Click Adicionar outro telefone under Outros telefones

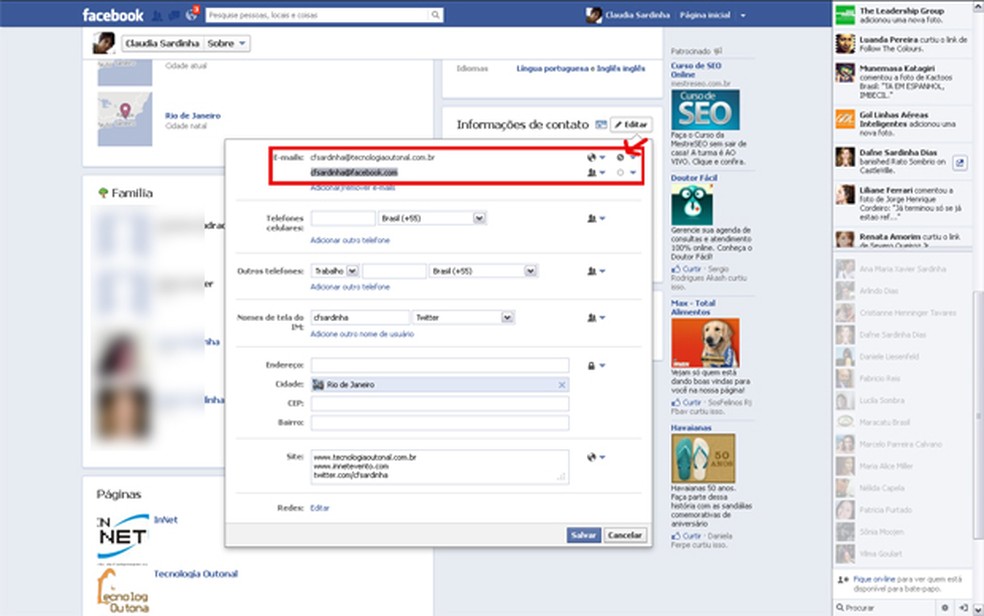point(350,287)
